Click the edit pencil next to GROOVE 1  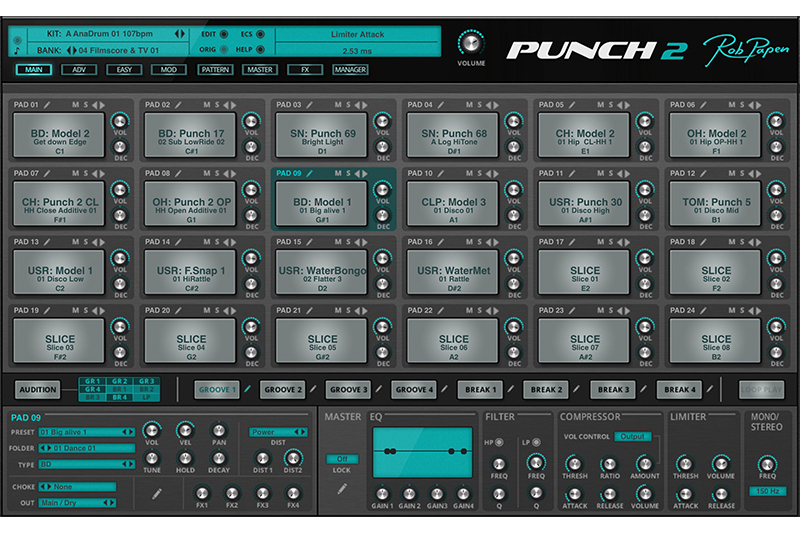pyautogui.click(x=247, y=389)
